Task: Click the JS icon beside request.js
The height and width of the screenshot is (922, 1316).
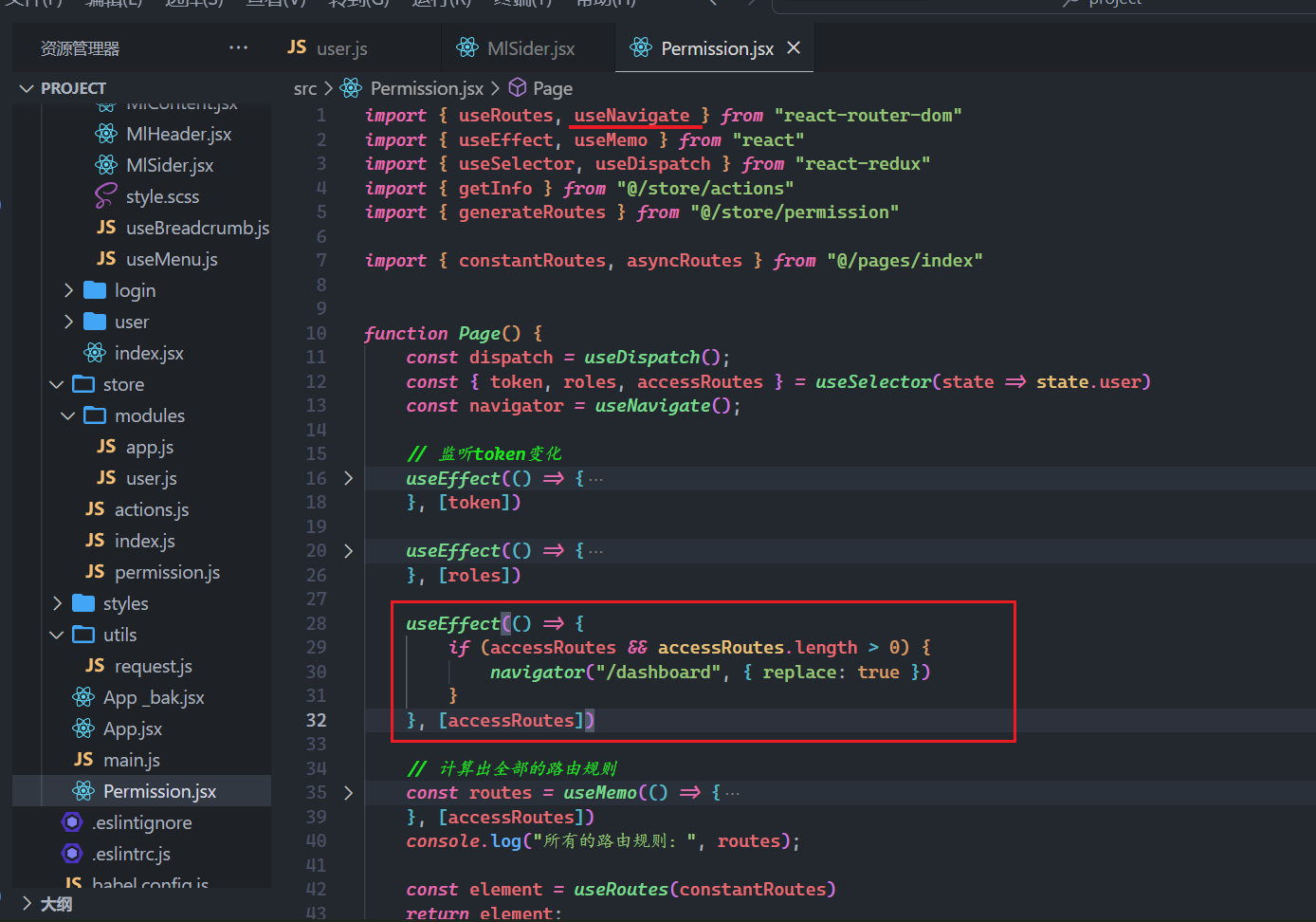Action: pos(95,666)
